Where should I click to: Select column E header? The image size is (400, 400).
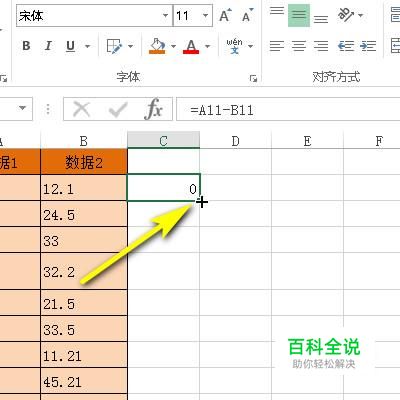click(x=307, y=141)
